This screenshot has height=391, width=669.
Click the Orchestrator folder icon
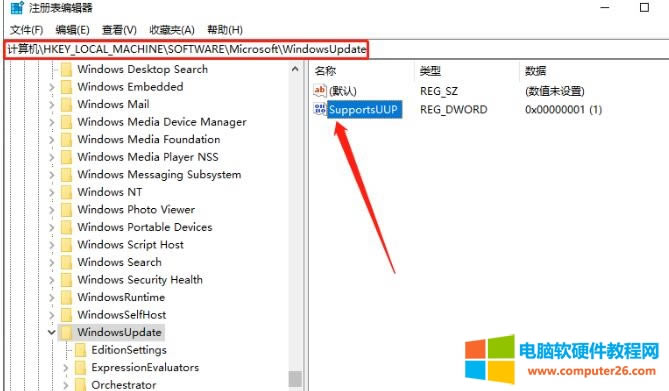80,384
